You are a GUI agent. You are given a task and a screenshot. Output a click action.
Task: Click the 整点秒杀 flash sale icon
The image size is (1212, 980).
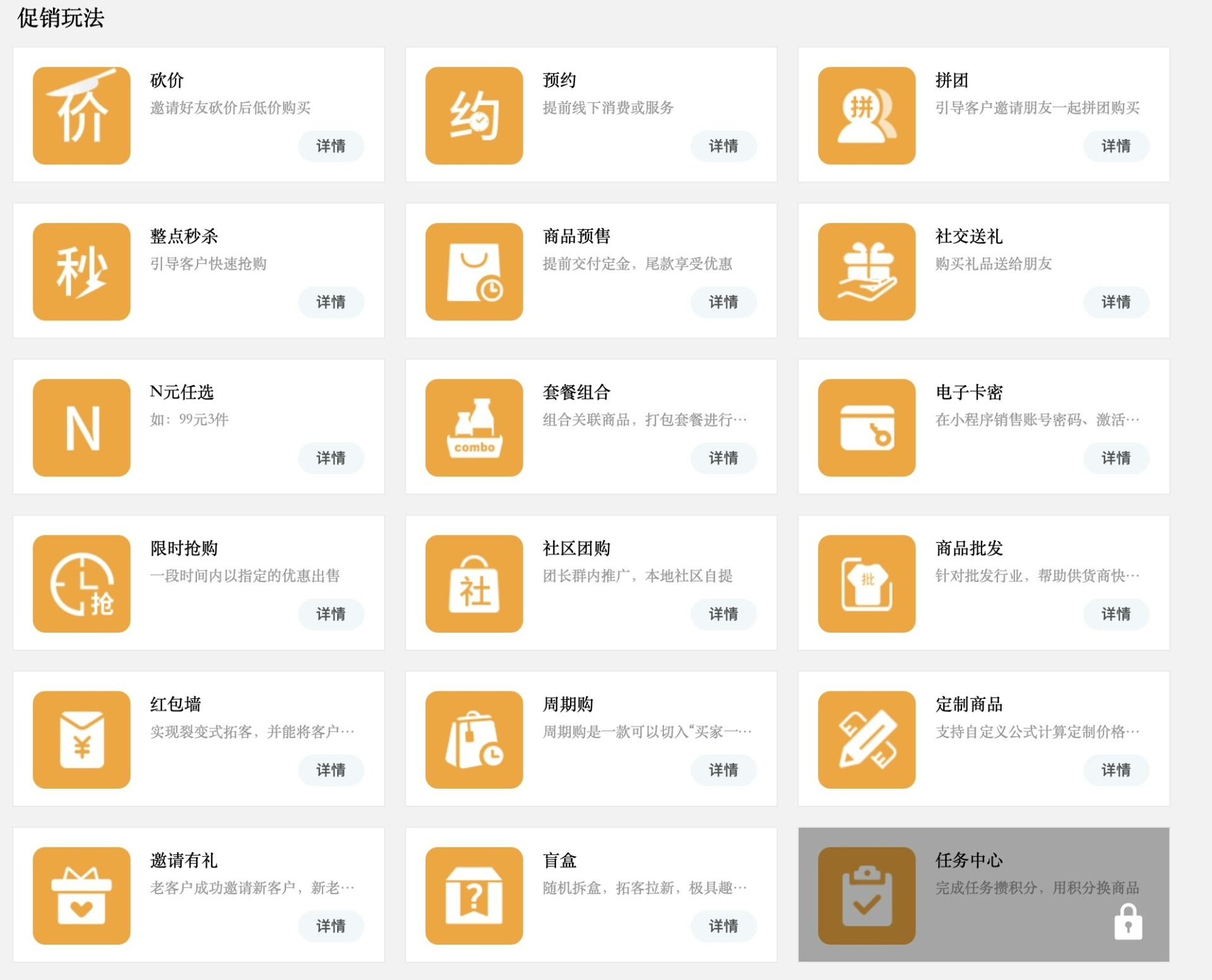coord(81,272)
